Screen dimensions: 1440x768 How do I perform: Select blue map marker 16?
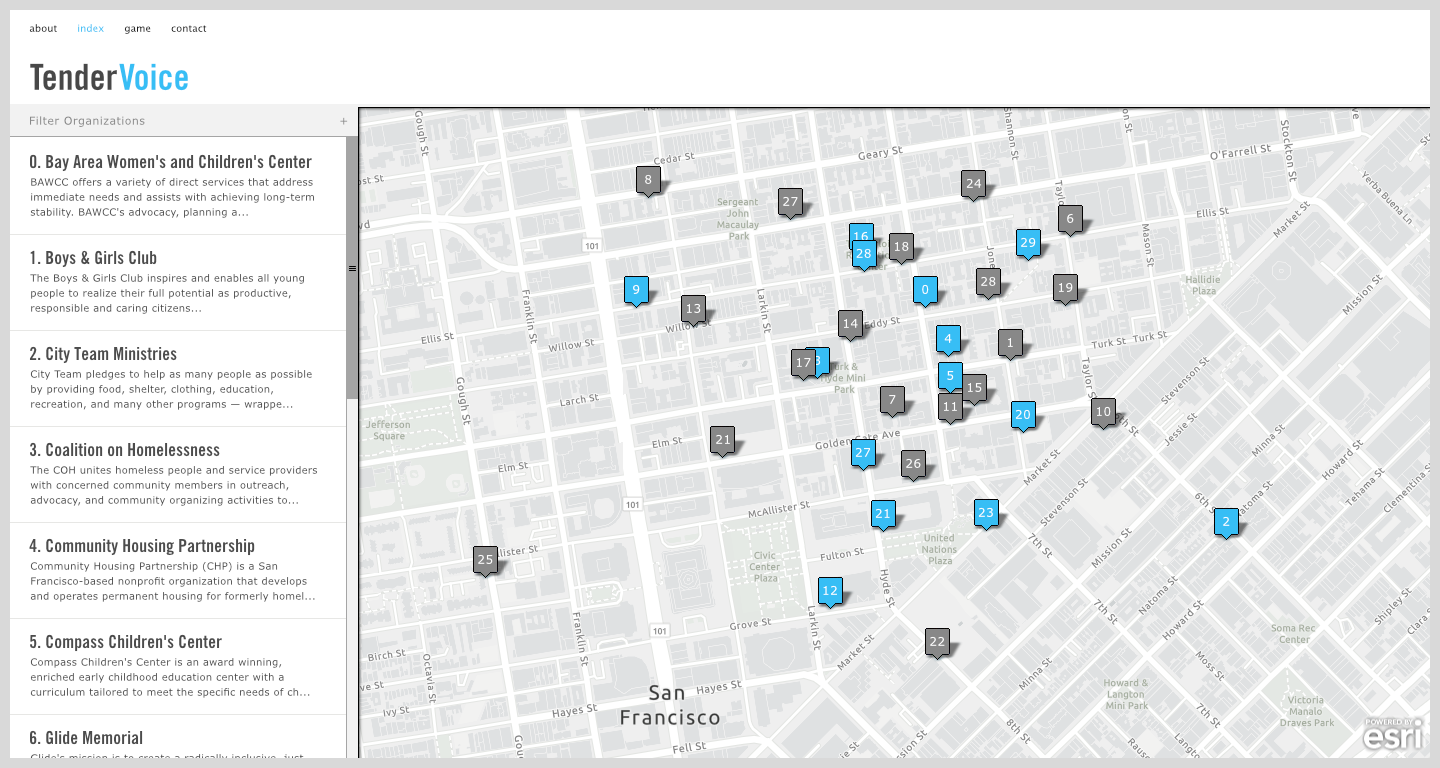click(861, 233)
